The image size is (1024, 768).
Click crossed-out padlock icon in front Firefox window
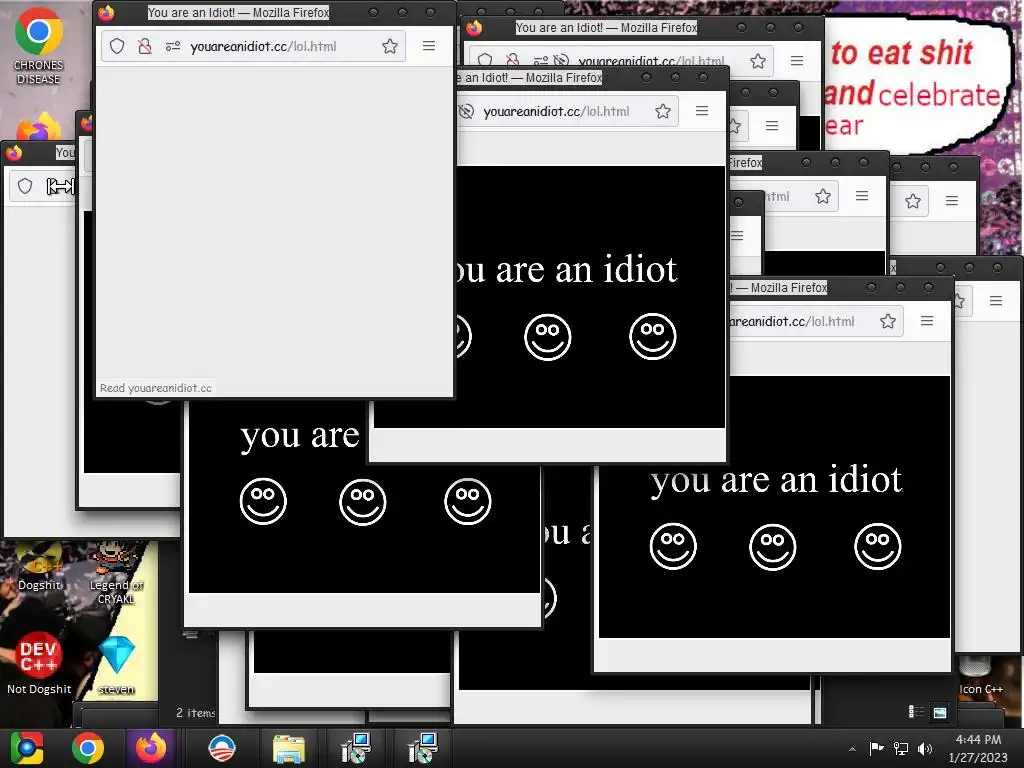coord(145,46)
